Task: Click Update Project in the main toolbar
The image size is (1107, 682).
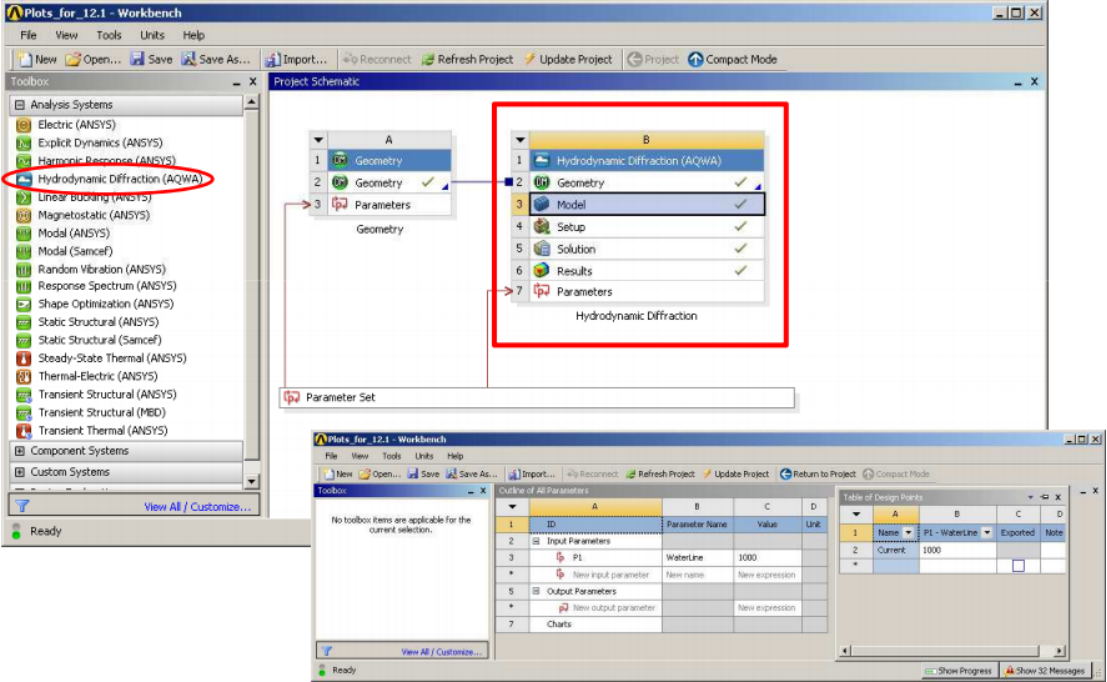Action: [568, 59]
